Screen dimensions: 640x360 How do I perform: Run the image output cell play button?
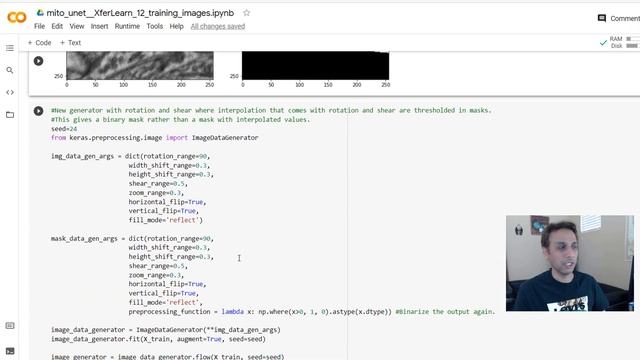38,61
